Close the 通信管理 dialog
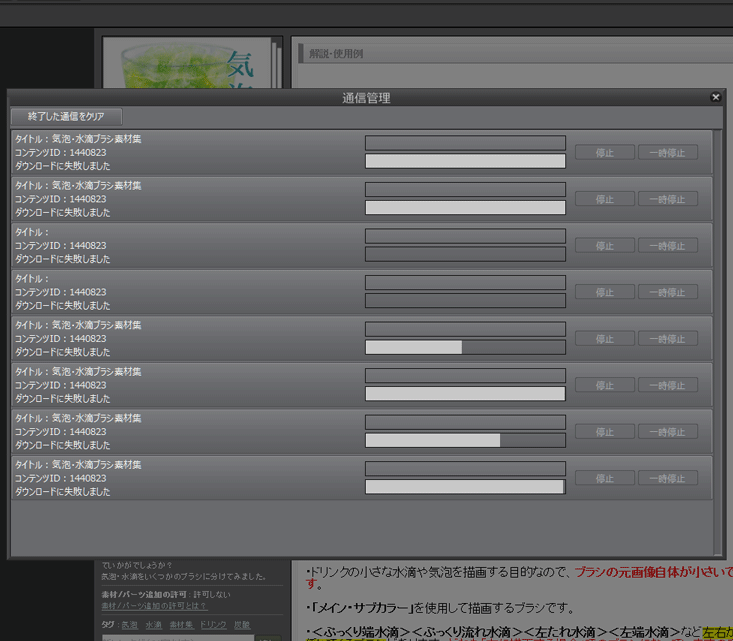Screen dimensions: 733x641 click(715, 97)
